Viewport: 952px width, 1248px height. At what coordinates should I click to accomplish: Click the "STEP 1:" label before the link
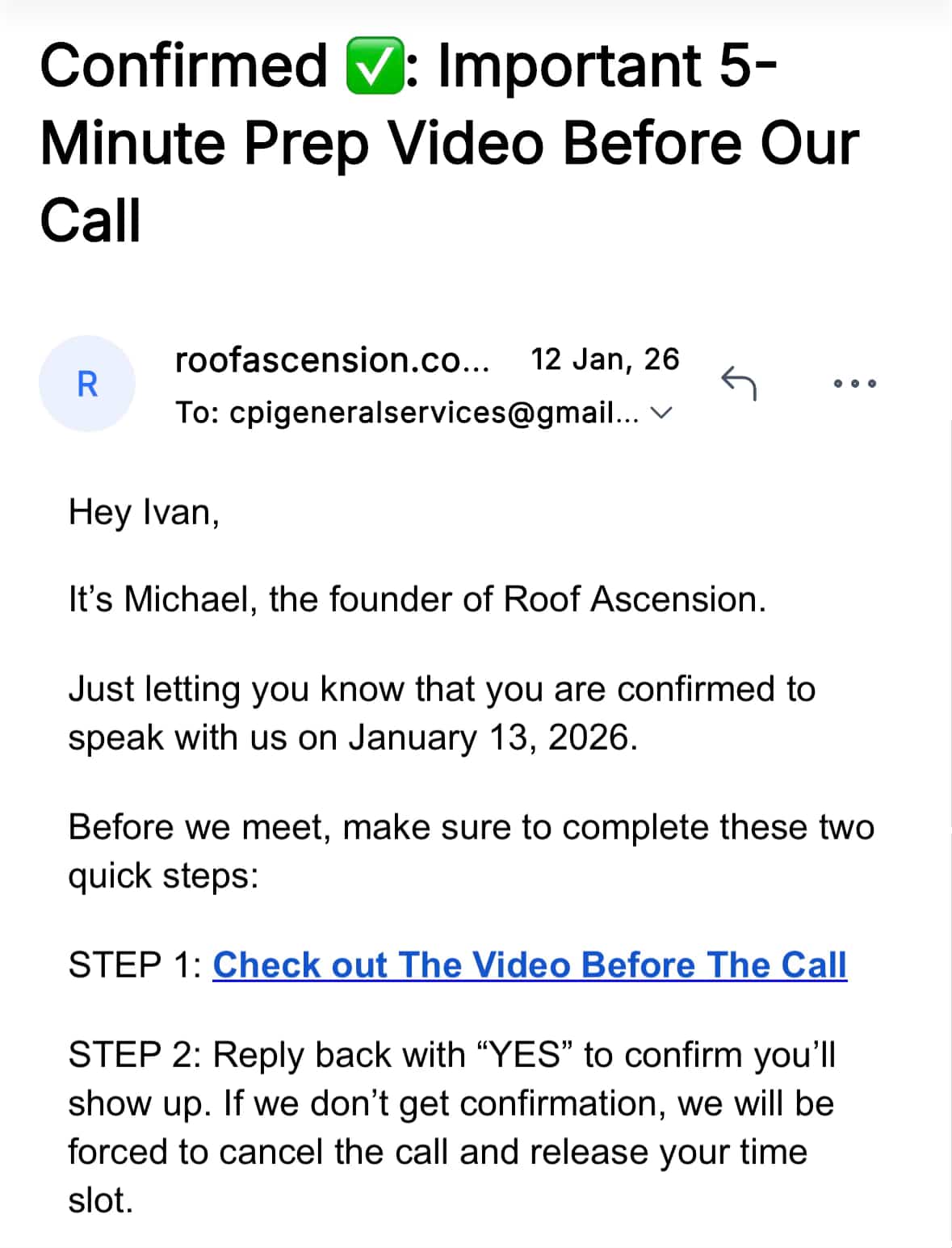[134, 965]
